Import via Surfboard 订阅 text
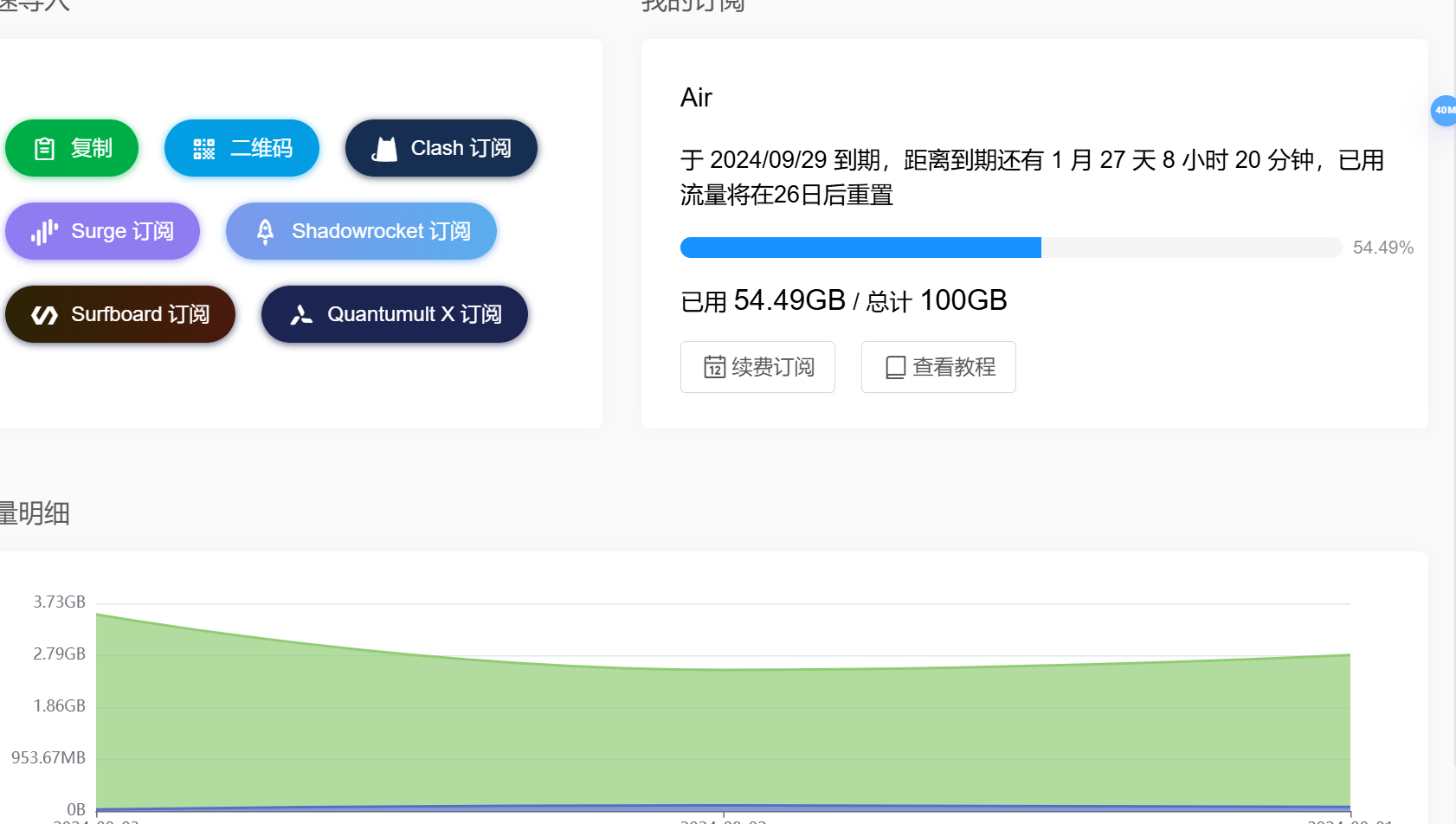1456x824 pixels. point(140,314)
